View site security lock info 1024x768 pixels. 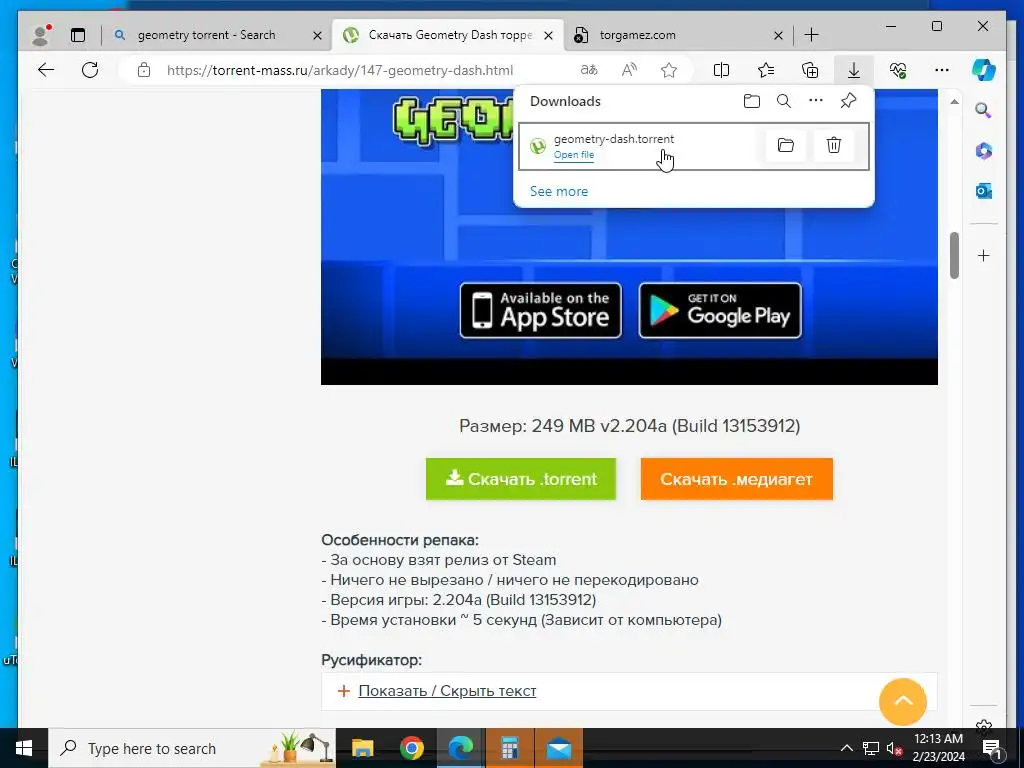[144, 70]
